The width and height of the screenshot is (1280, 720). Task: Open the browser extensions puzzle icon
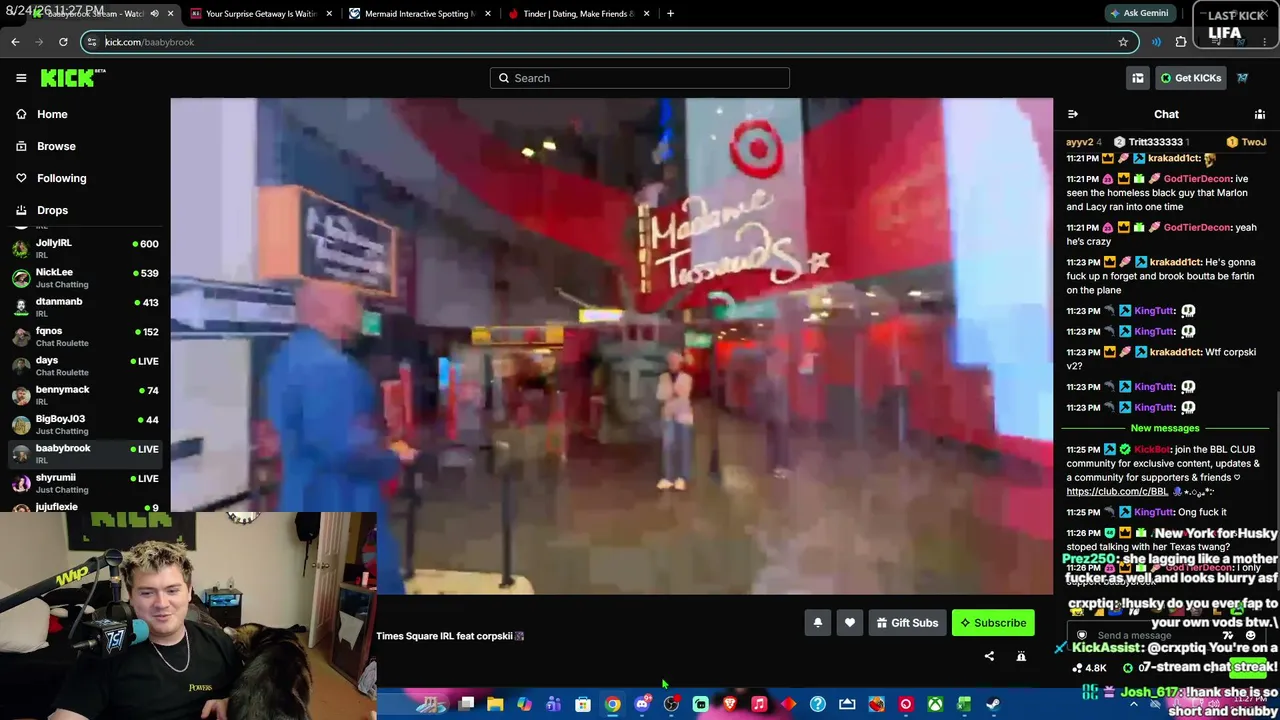(x=1181, y=42)
